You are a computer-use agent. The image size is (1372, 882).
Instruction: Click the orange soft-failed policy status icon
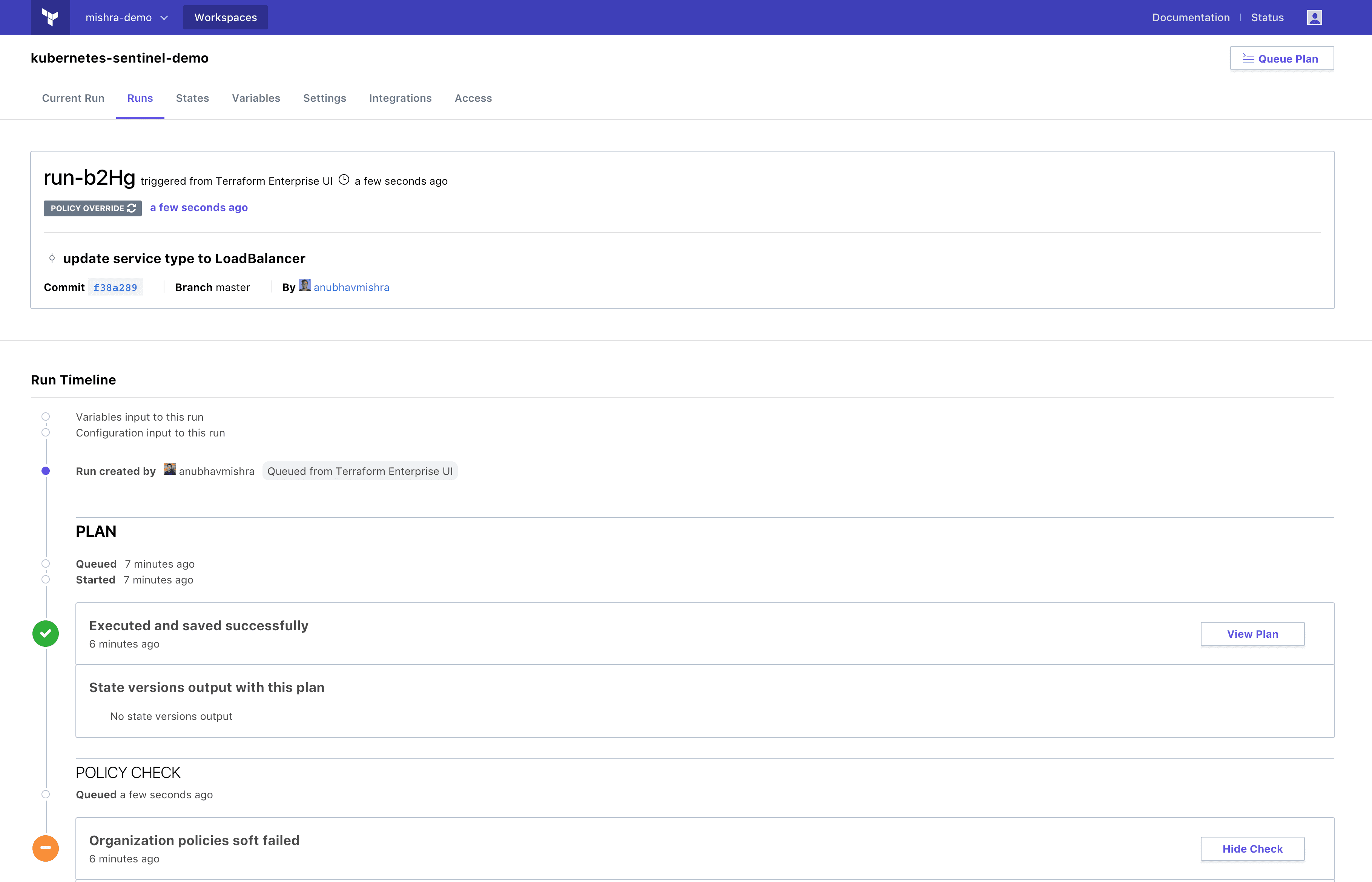point(46,848)
